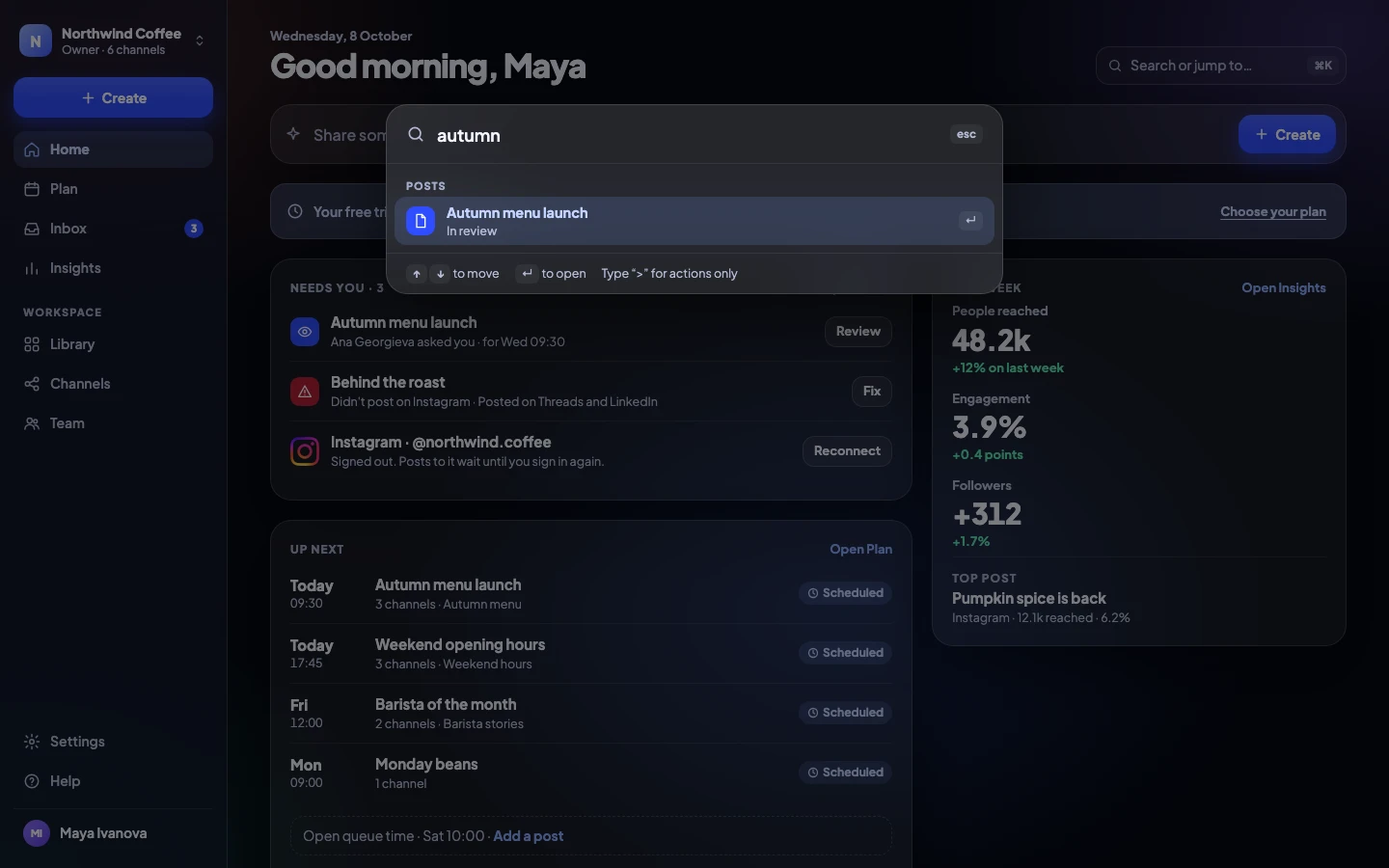The height and width of the screenshot is (868, 1389).
Task: Click the Channels share icon
Action: [32, 384]
